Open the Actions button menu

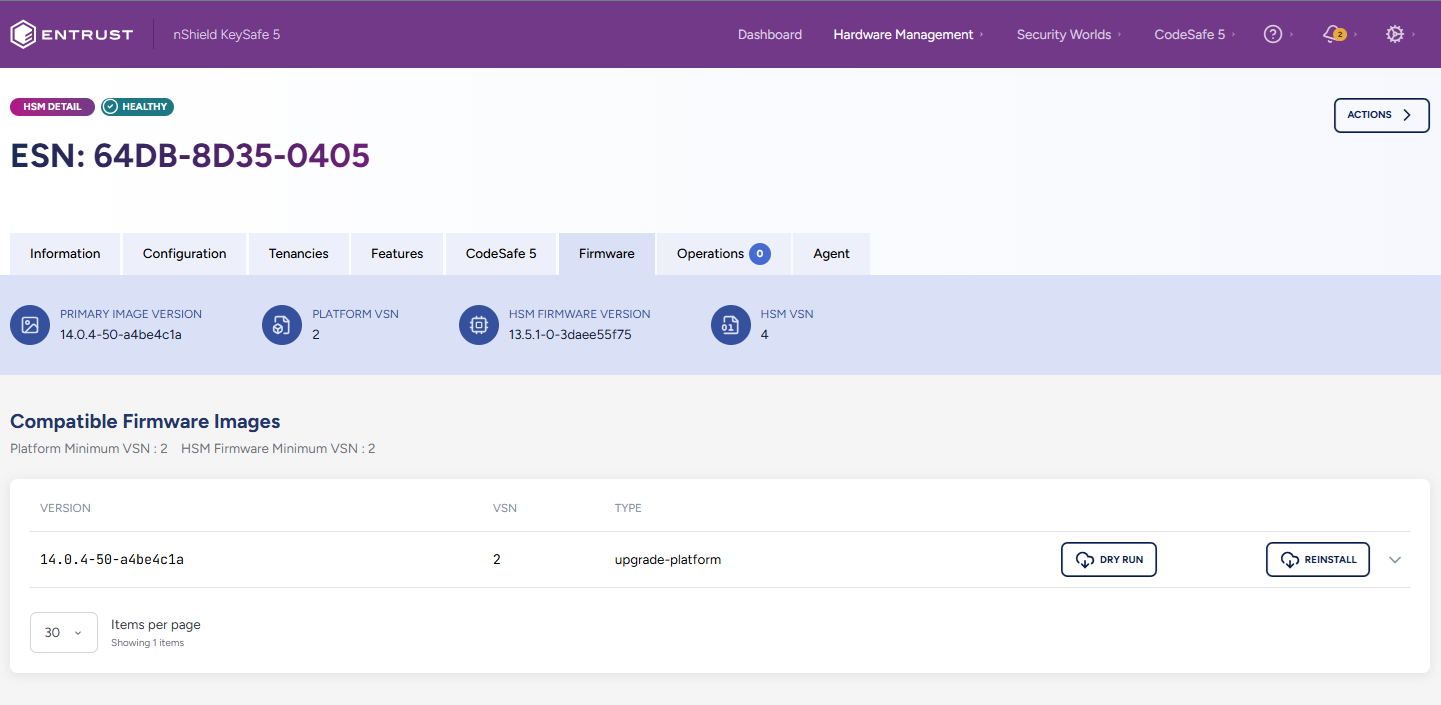coord(1381,115)
